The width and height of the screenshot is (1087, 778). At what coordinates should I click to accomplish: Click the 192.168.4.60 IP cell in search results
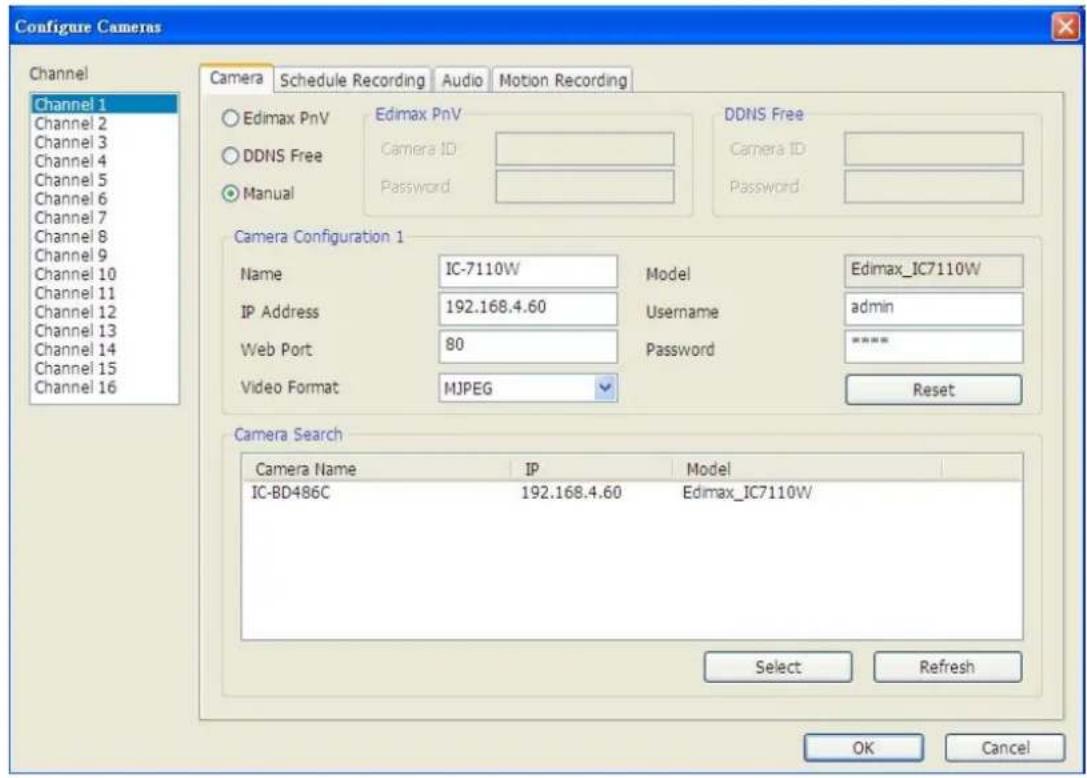(571, 492)
